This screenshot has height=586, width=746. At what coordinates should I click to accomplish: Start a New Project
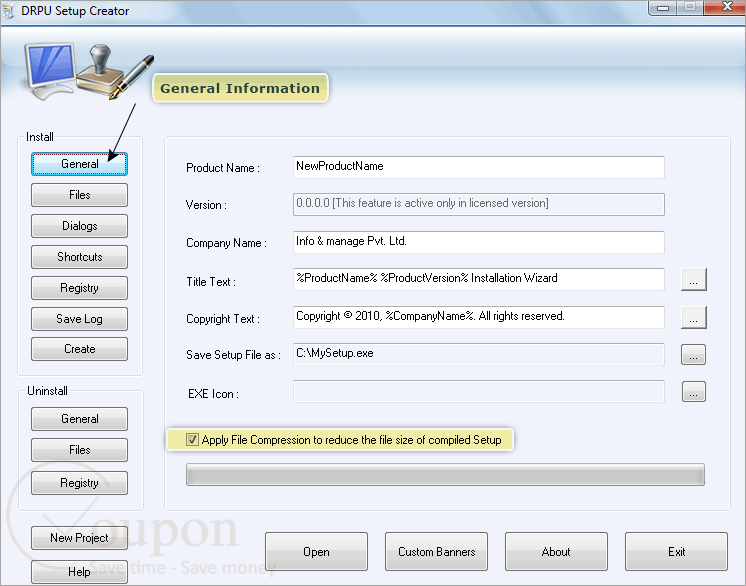point(79,538)
